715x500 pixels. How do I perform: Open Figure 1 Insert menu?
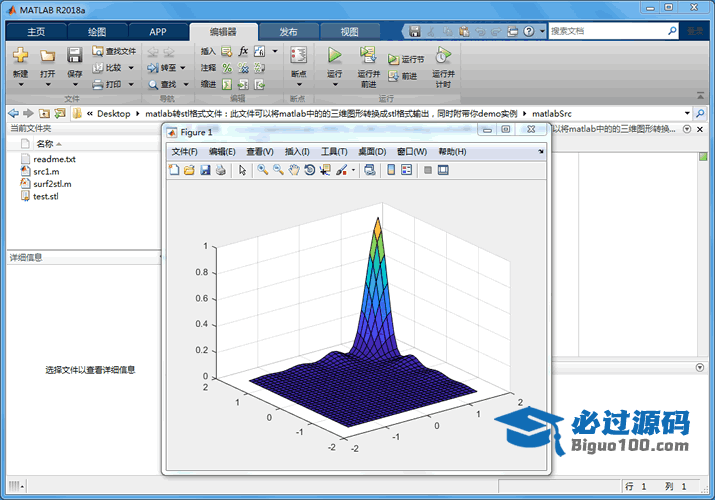pyautogui.click(x=297, y=152)
